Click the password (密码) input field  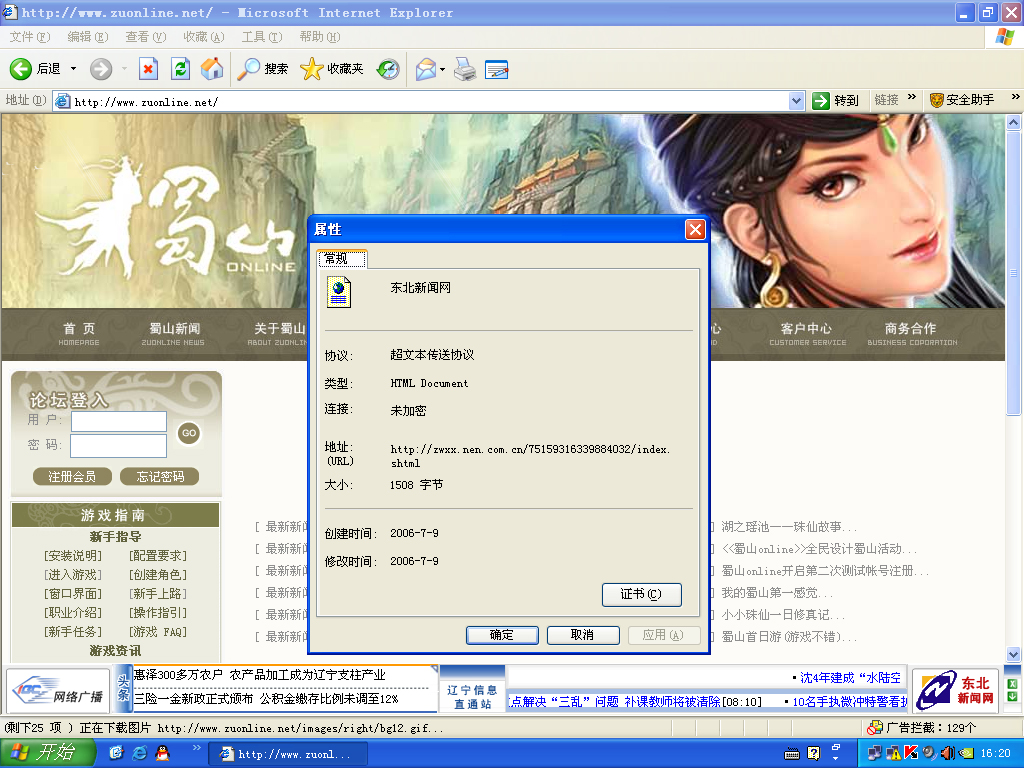(118, 447)
